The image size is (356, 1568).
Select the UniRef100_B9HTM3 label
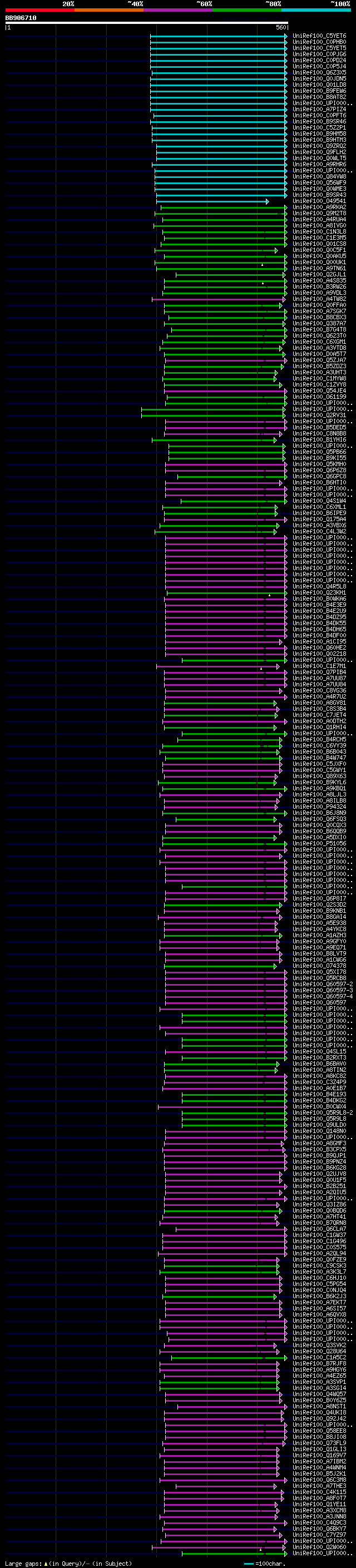319,140
